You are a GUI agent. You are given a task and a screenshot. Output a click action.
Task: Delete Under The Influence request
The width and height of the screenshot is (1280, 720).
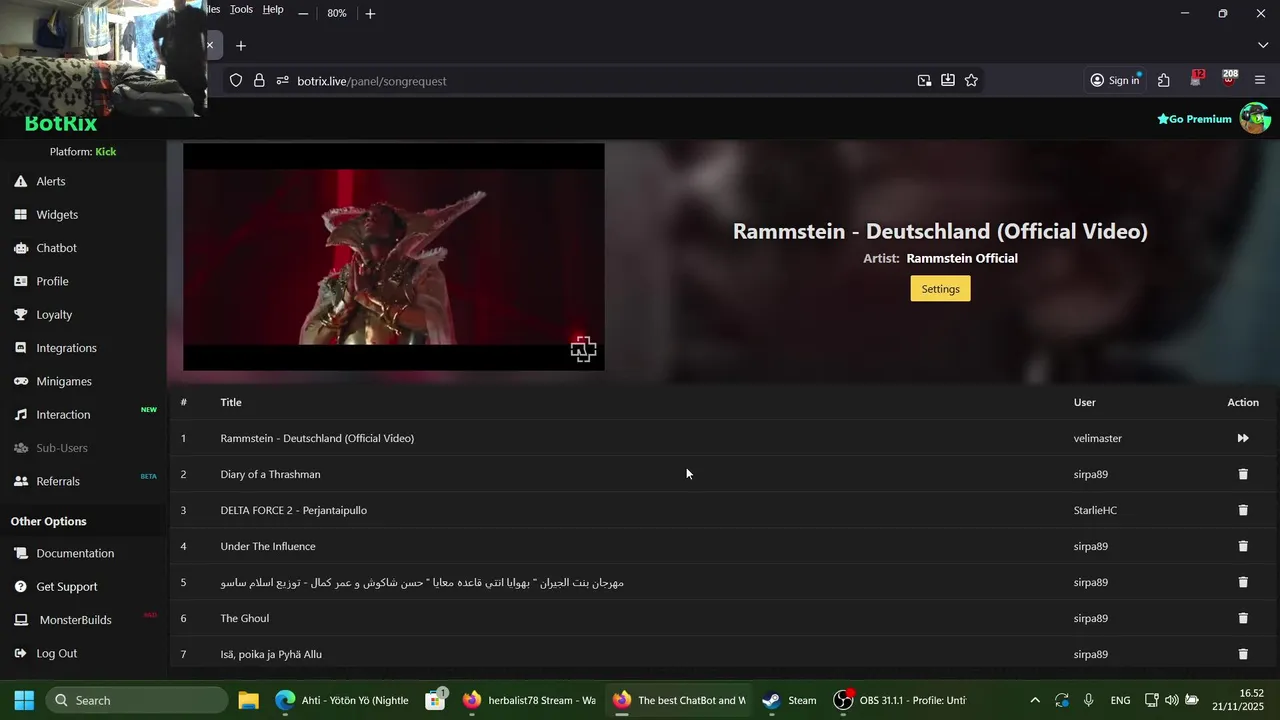1243,546
